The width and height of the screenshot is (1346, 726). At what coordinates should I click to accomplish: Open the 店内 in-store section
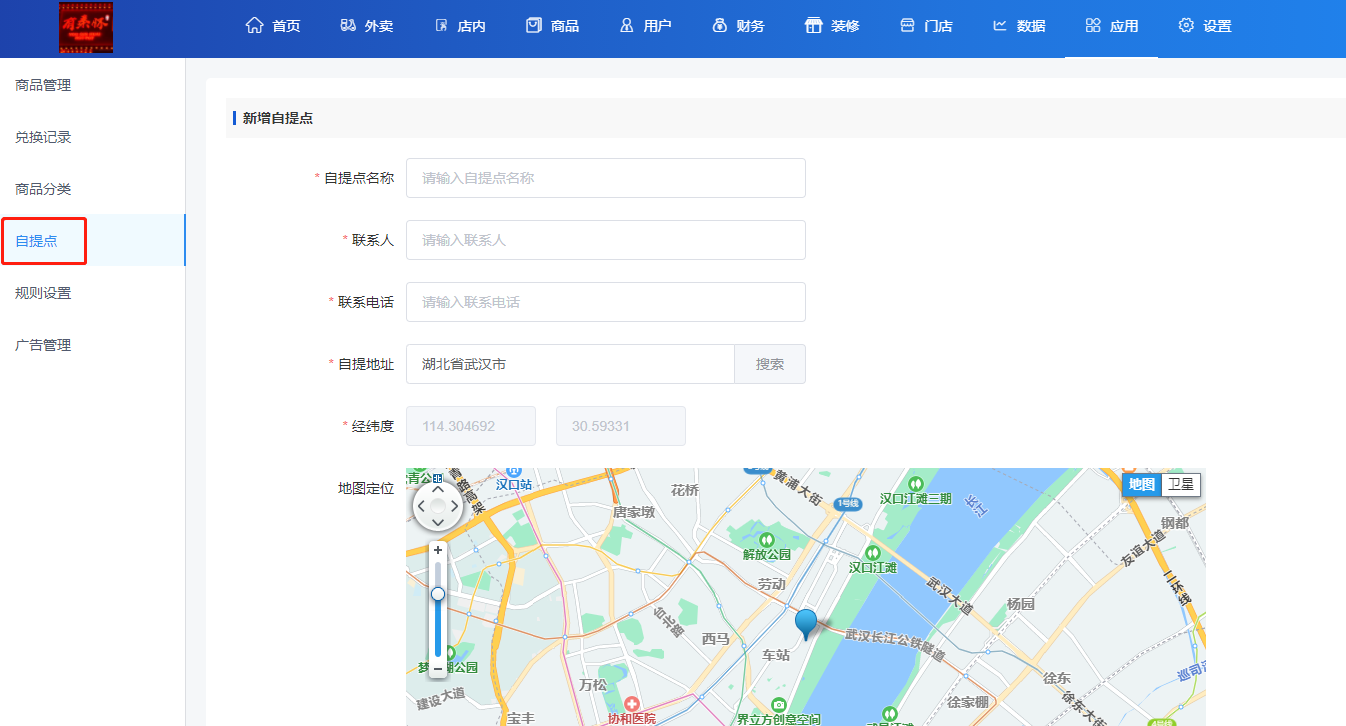coord(460,26)
